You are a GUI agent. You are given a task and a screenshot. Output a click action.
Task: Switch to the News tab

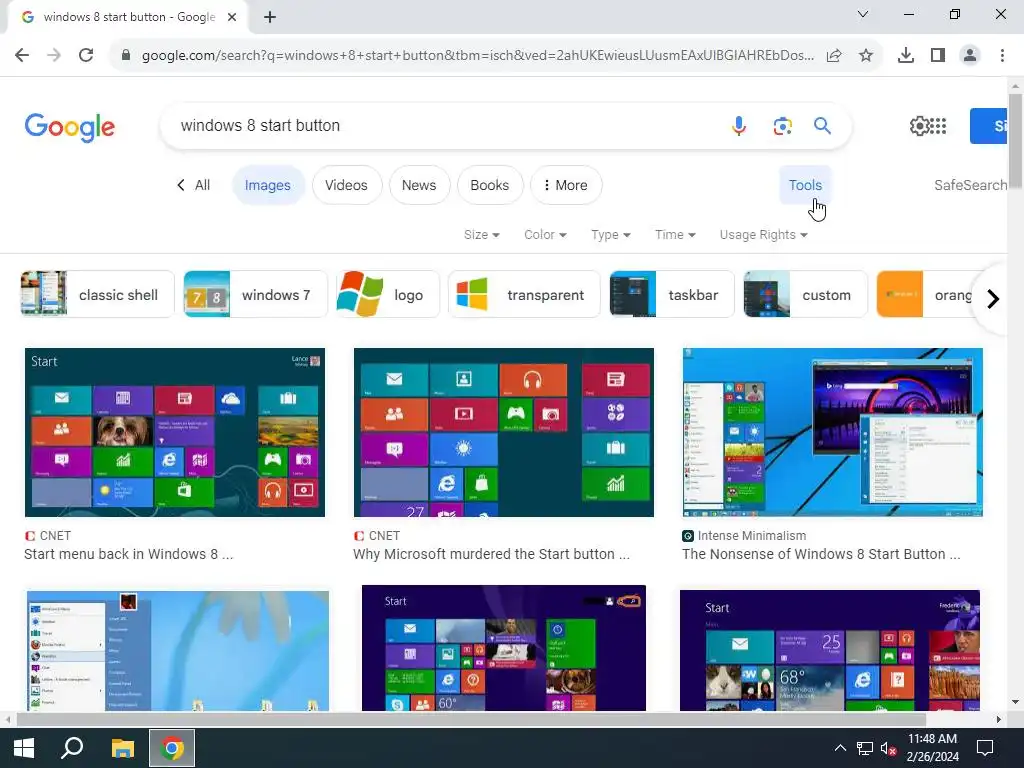419,185
